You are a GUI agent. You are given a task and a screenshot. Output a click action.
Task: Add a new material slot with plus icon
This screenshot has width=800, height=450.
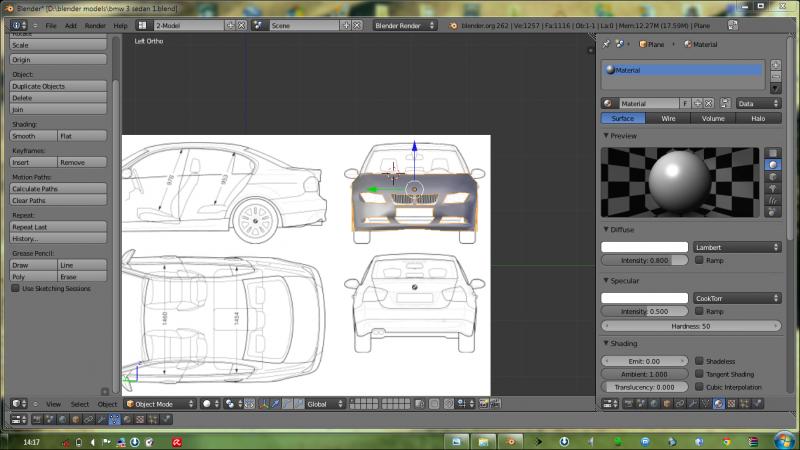[x=775, y=65]
